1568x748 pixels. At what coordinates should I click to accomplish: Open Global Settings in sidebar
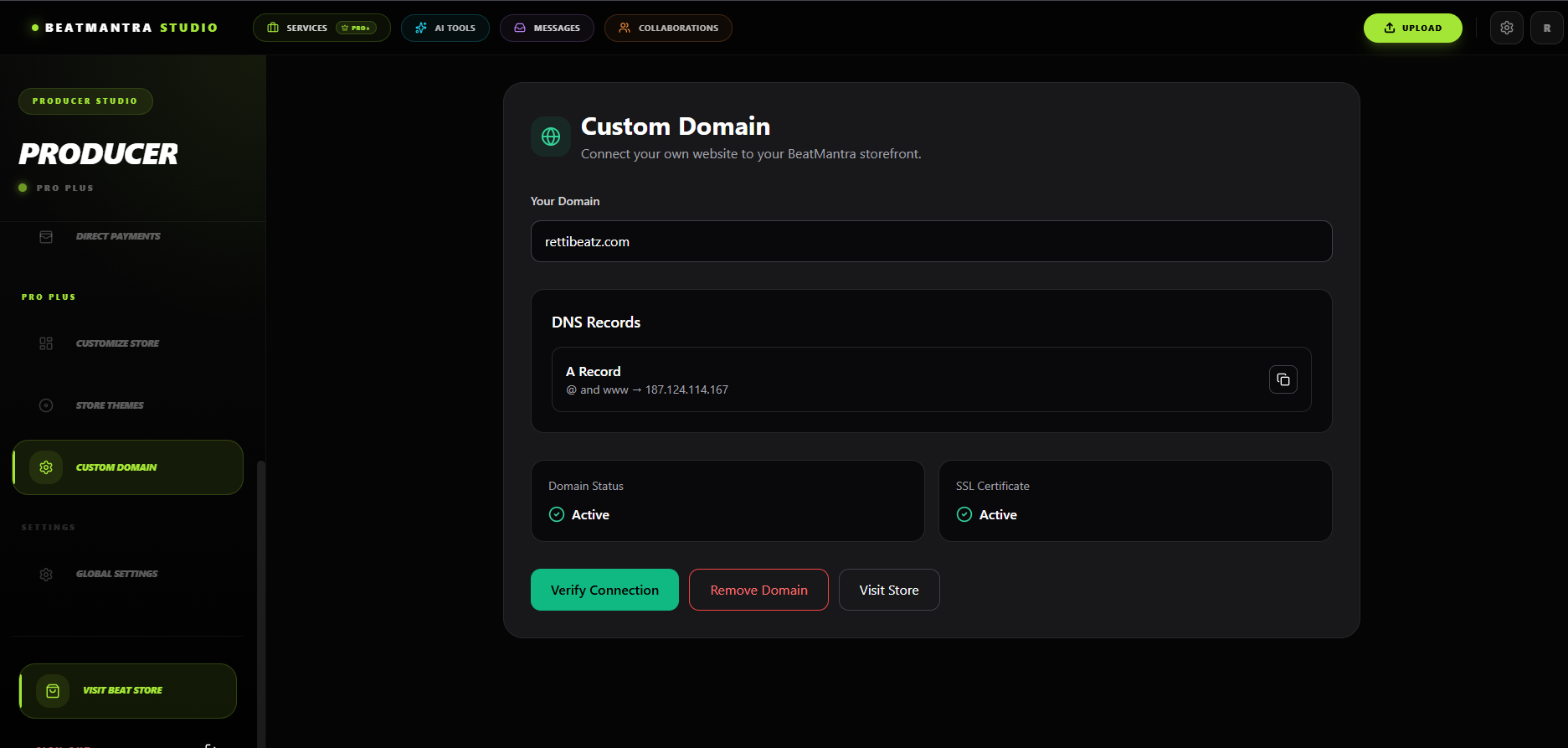(127, 574)
